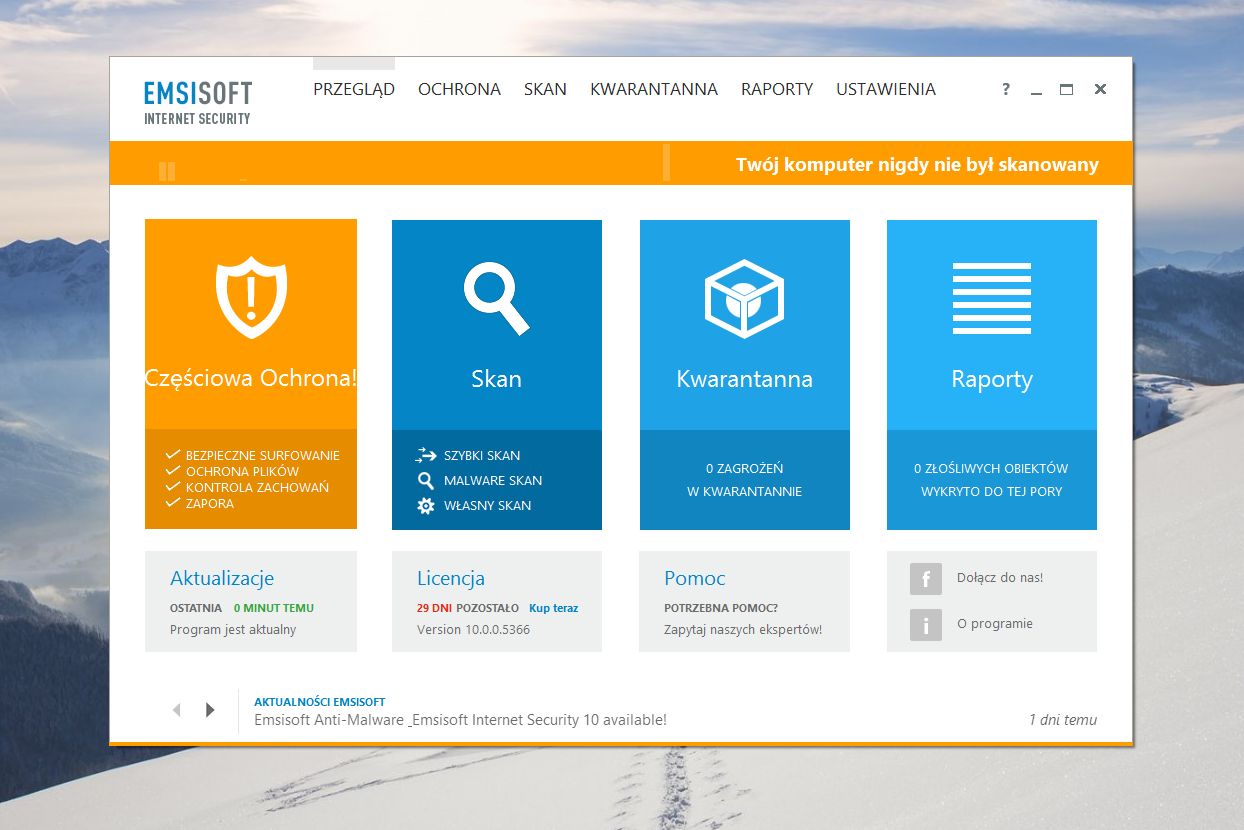
Task: Click the 'Twój komputer nigdy nie był skanowany' banner
Action: coord(917,165)
